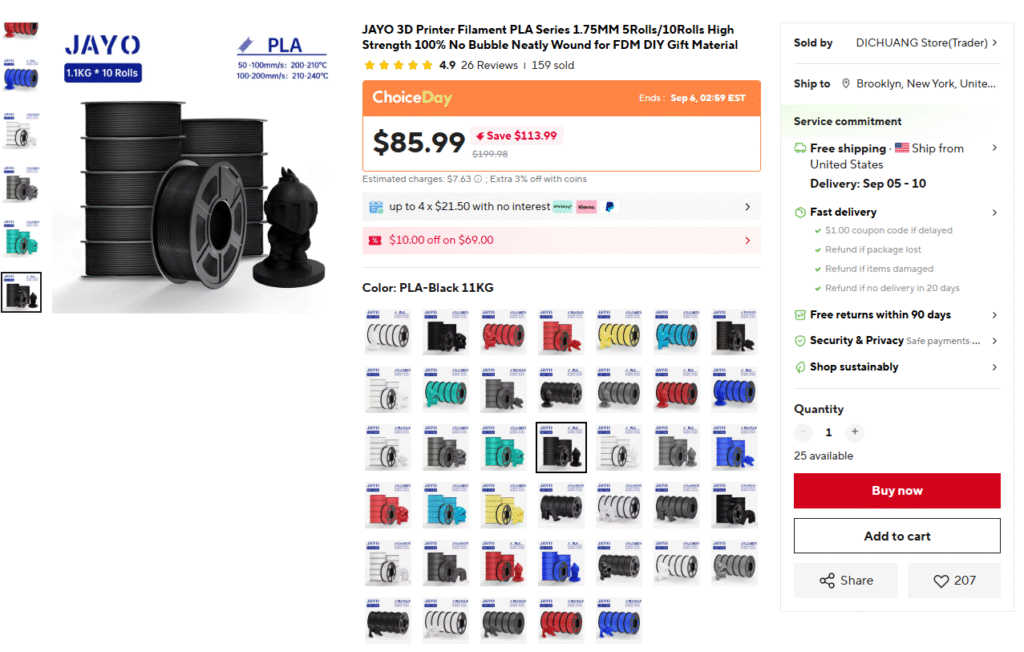Open the DICHUANG Store(Trader) seller link

(x=927, y=42)
